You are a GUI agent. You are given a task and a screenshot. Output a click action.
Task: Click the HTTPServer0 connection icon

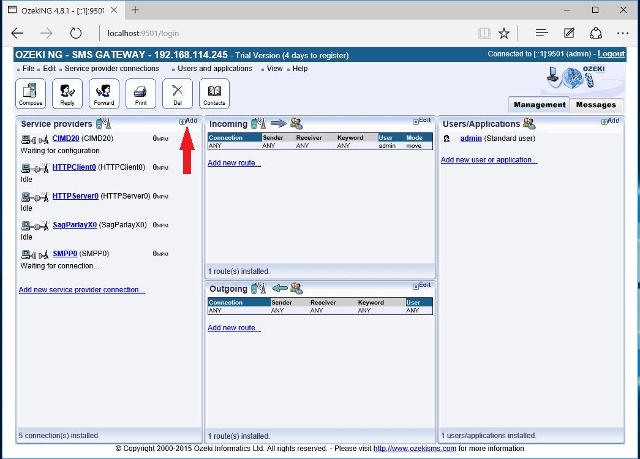[35, 197]
